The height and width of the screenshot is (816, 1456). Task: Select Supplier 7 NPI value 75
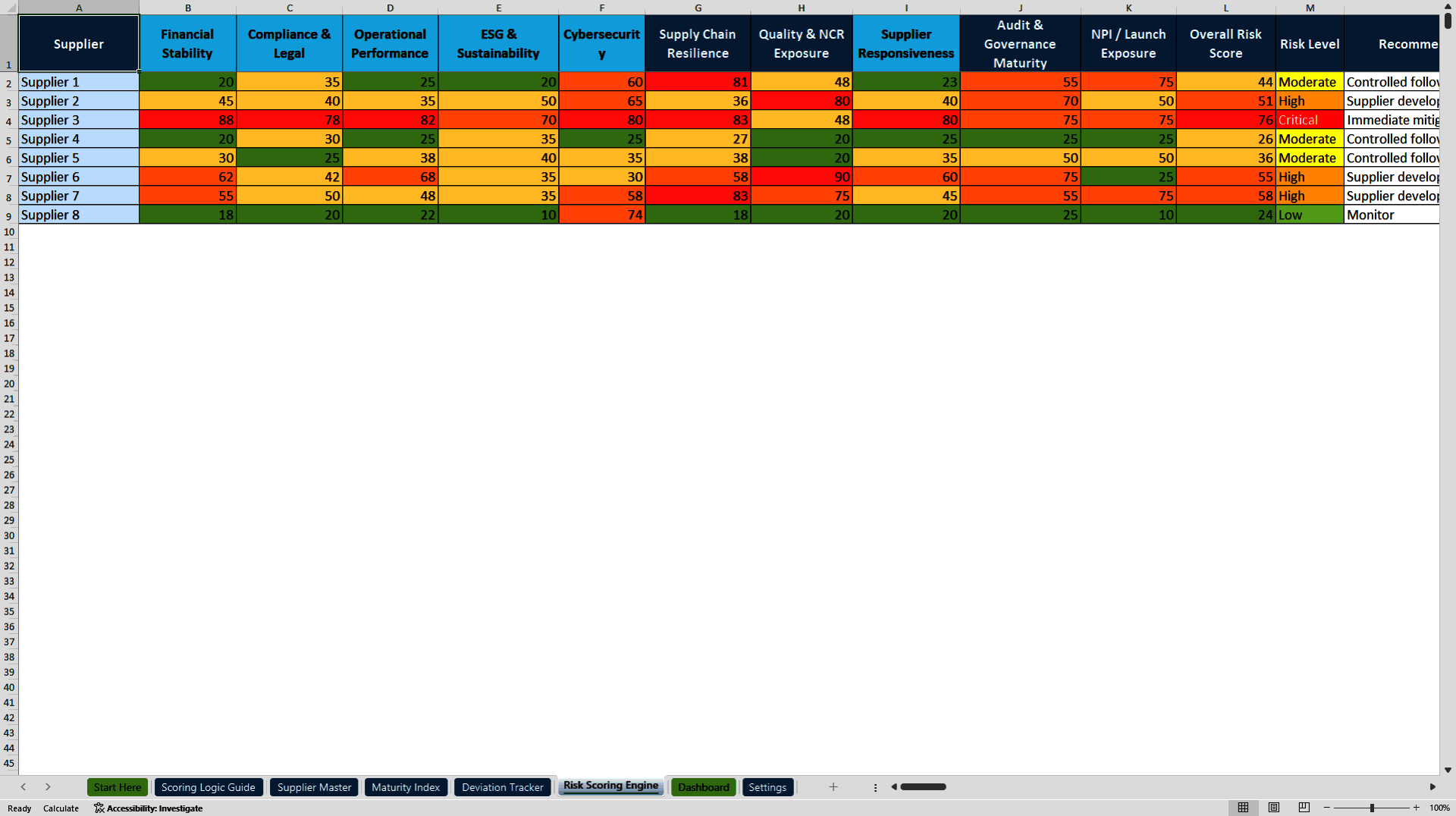click(x=1128, y=196)
